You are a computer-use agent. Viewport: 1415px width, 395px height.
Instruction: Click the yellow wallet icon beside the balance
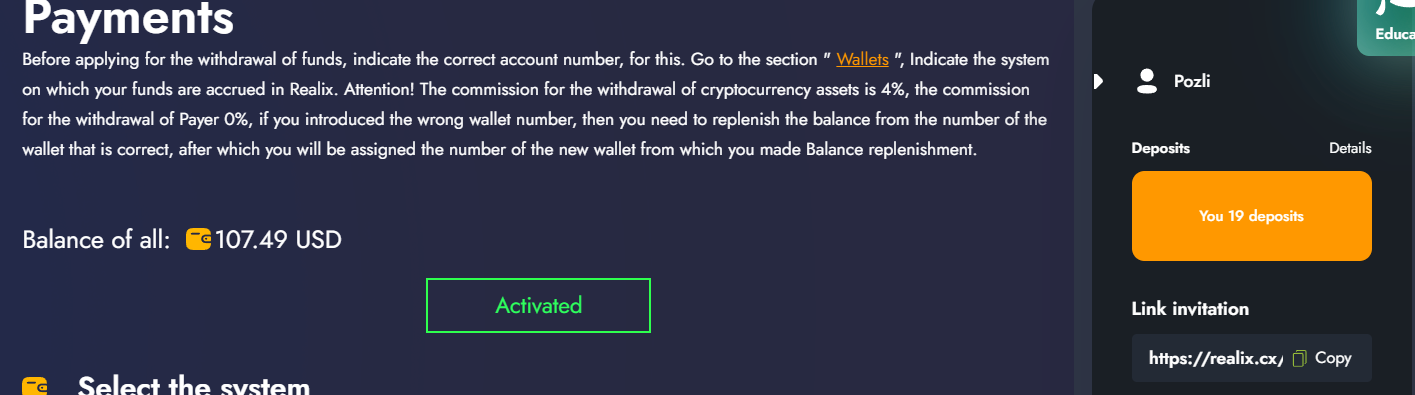click(x=198, y=240)
